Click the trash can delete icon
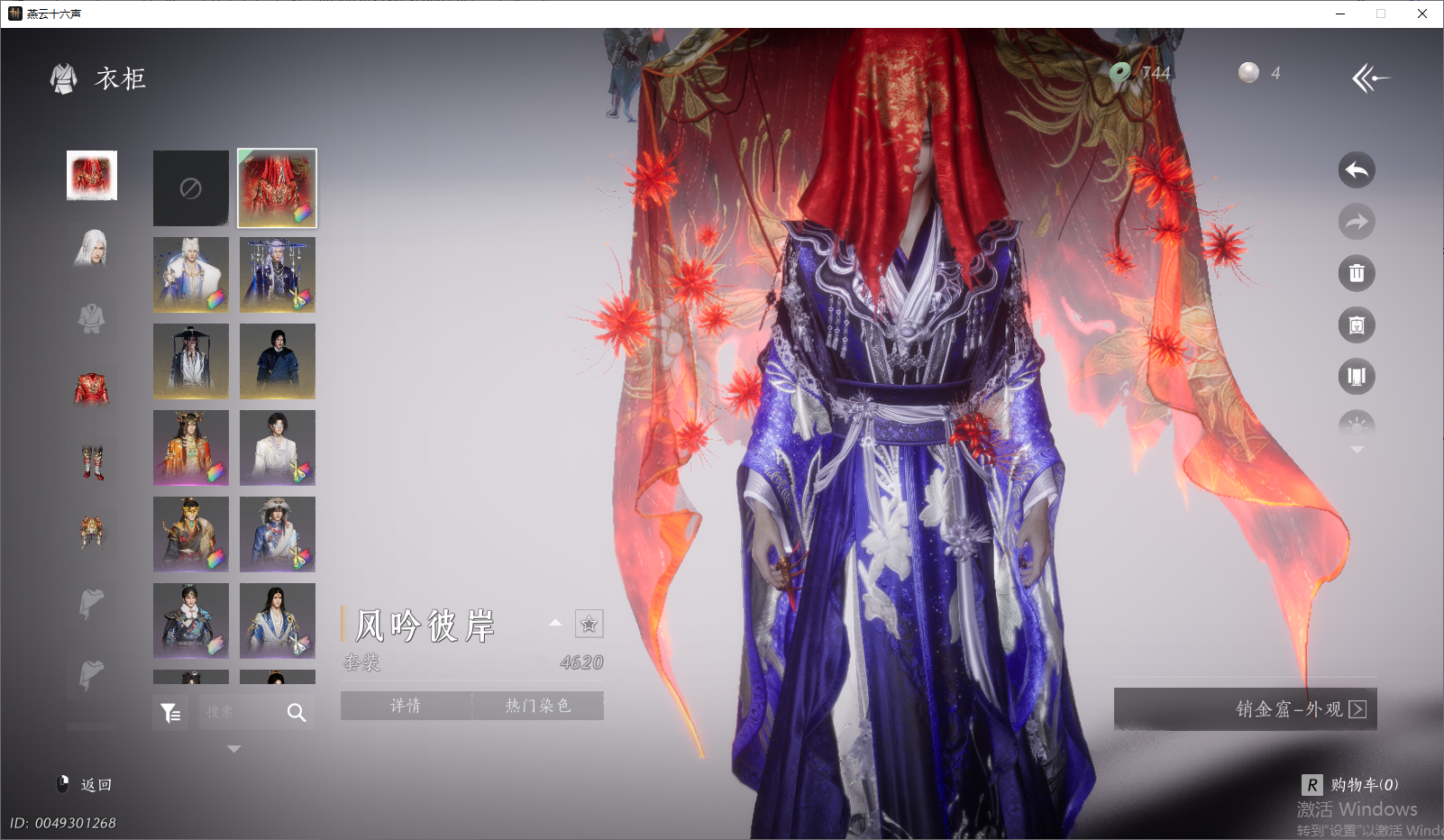This screenshot has height=840, width=1444. coord(1357,273)
